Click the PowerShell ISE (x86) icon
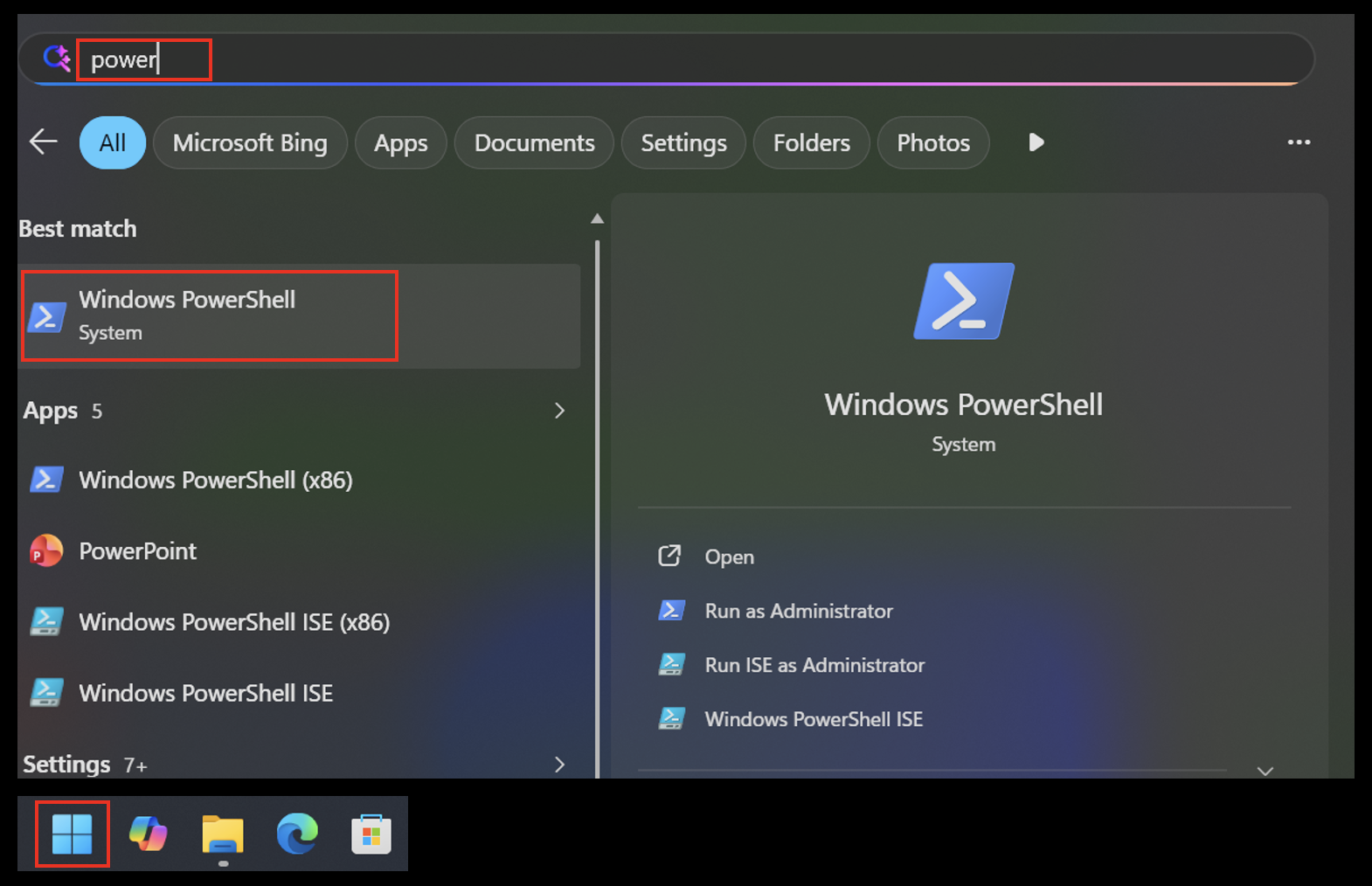This screenshot has width=1372, height=886. point(46,621)
